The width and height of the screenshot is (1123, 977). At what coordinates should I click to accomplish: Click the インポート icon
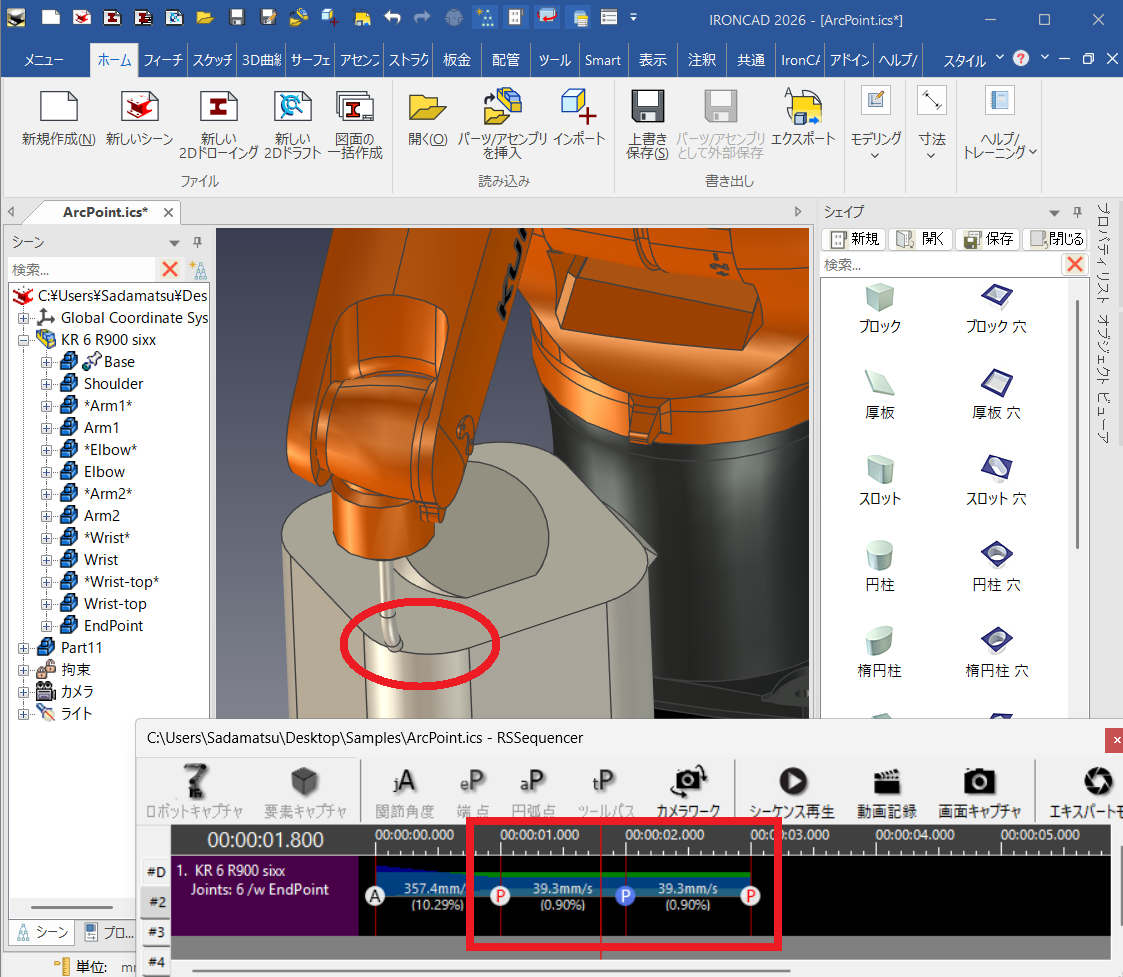tap(579, 106)
